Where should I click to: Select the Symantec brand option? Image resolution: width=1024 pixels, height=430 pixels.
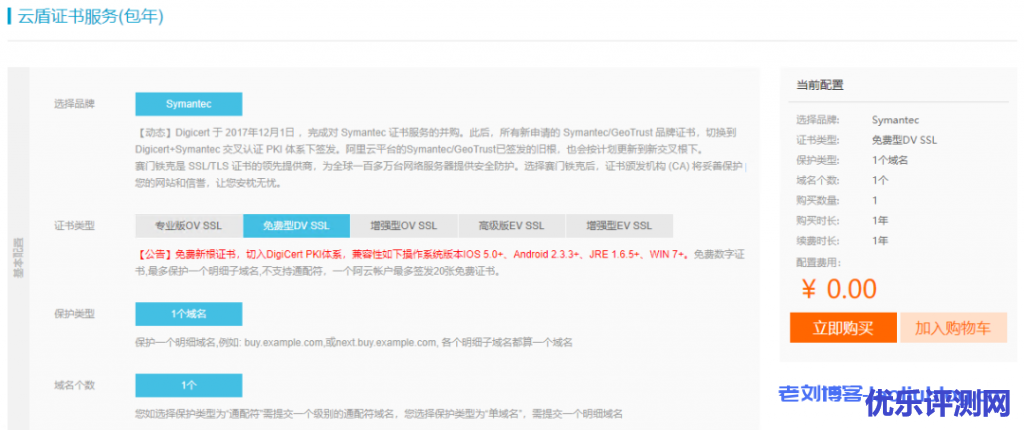(x=189, y=104)
